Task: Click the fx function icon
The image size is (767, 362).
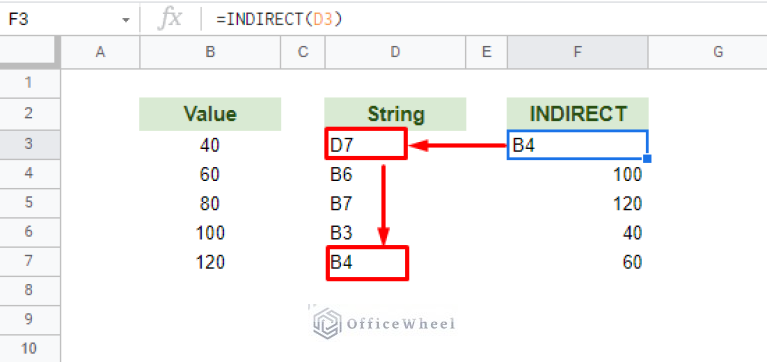Action: coord(169,19)
